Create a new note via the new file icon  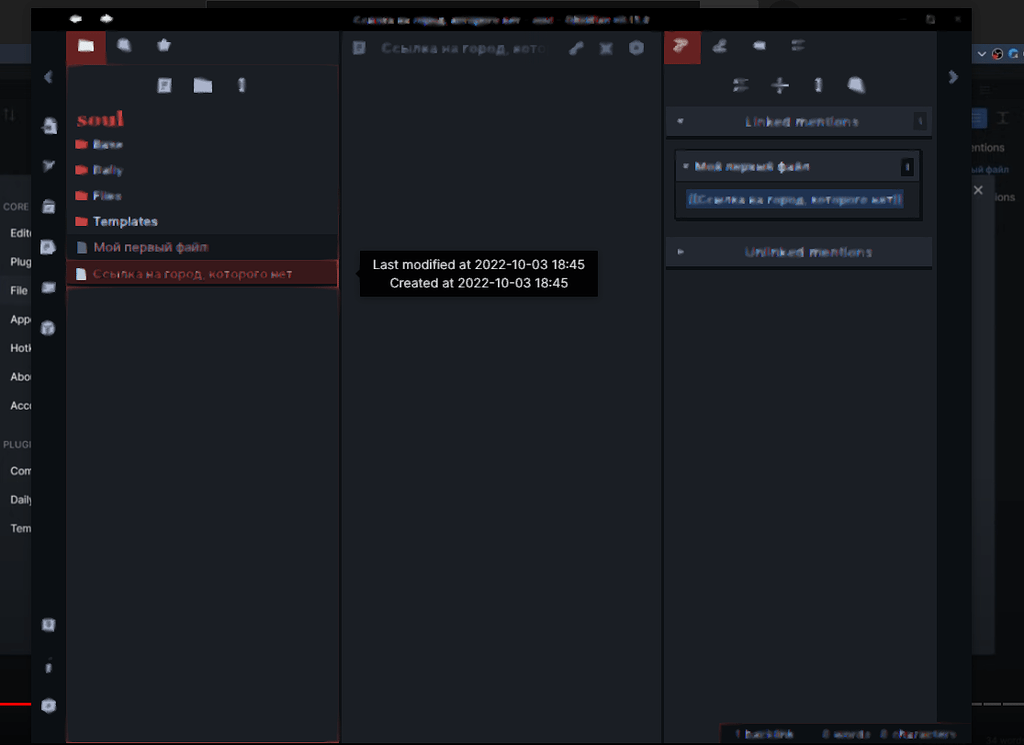[164, 85]
